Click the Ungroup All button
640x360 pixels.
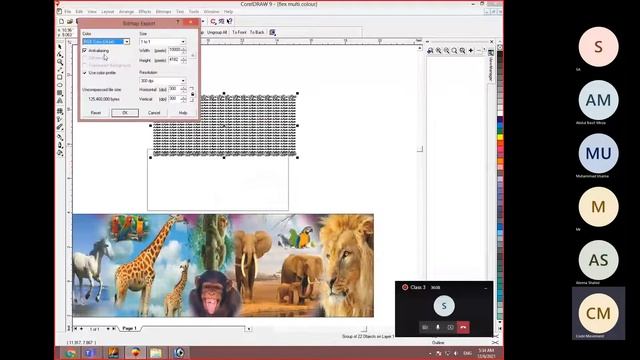pyautogui.click(x=217, y=32)
